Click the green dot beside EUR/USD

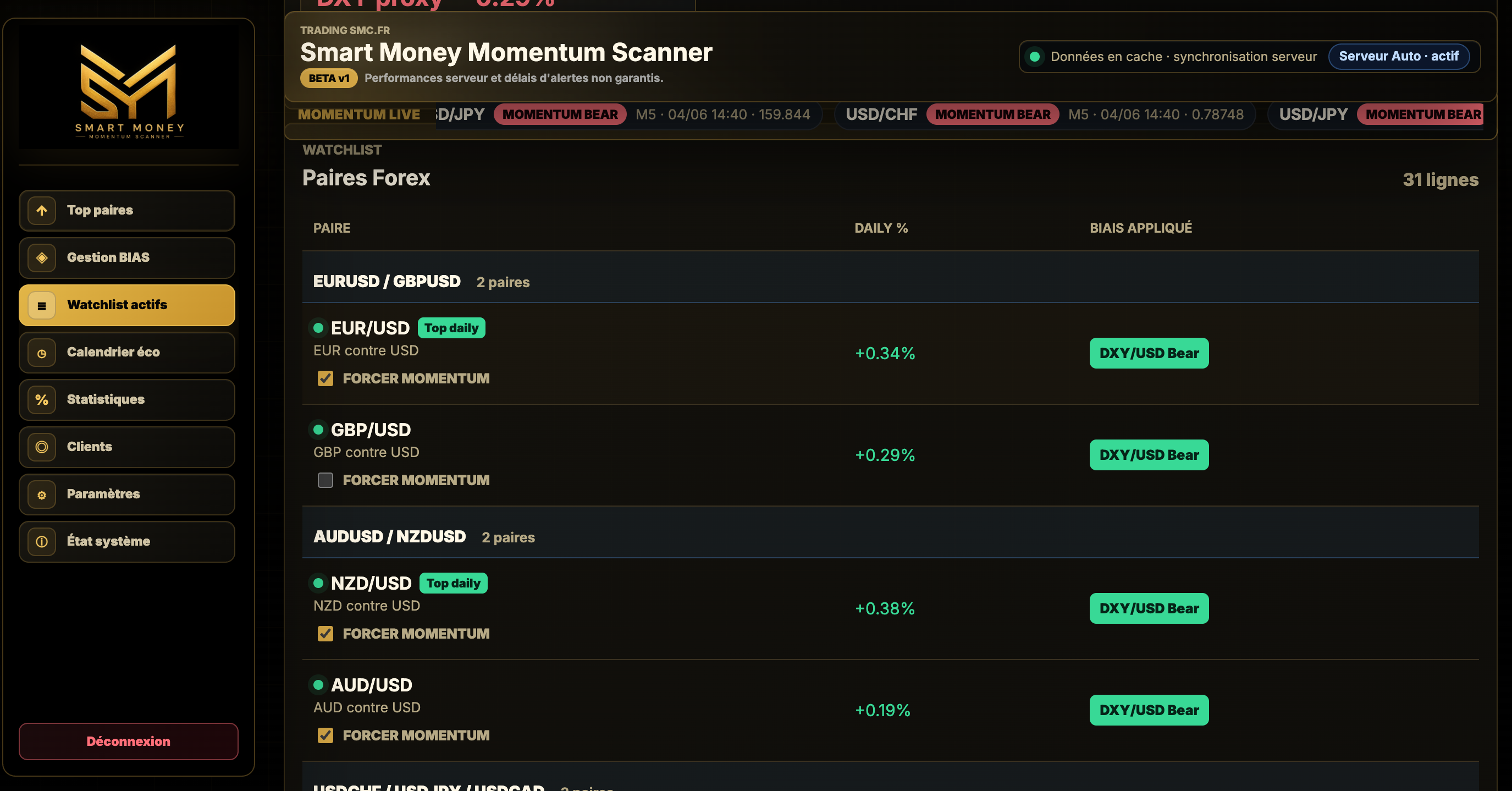318,328
